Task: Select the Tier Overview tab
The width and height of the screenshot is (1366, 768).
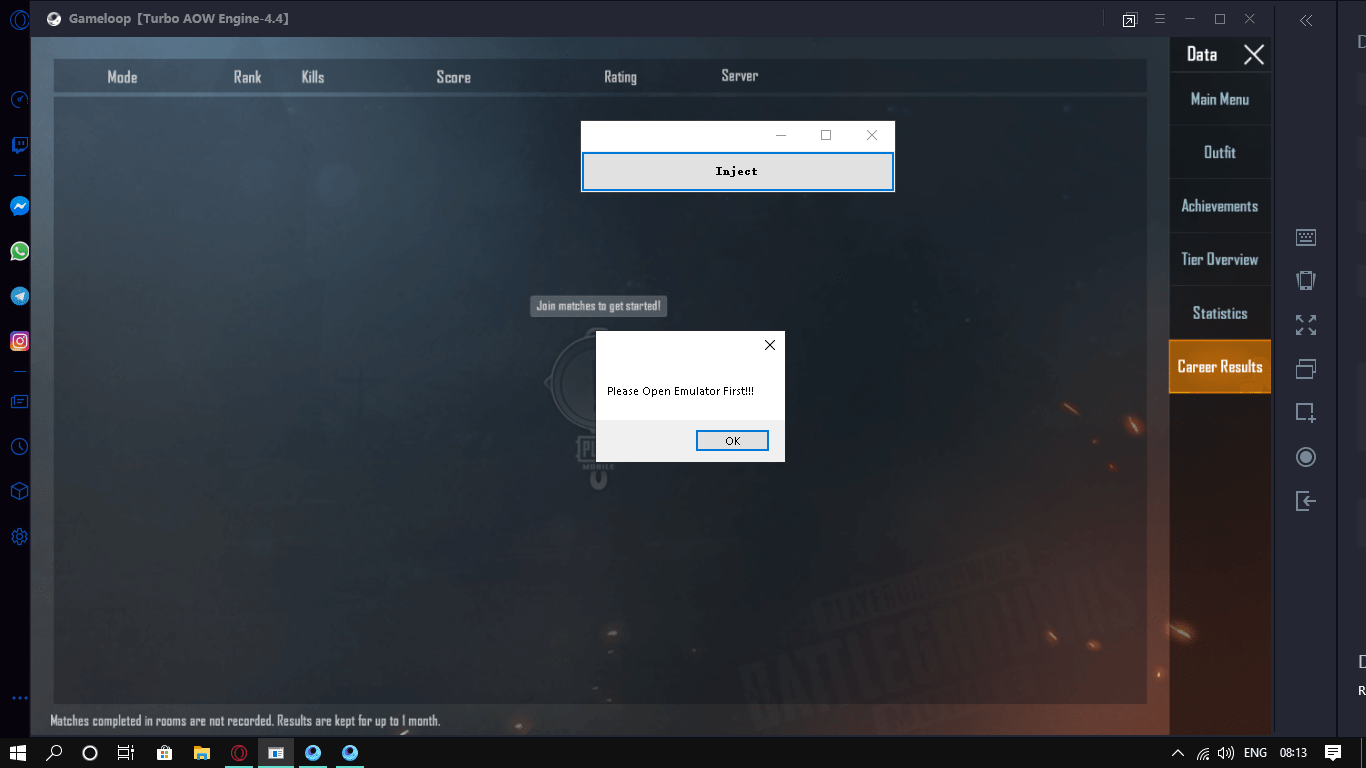Action: pyautogui.click(x=1219, y=259)
